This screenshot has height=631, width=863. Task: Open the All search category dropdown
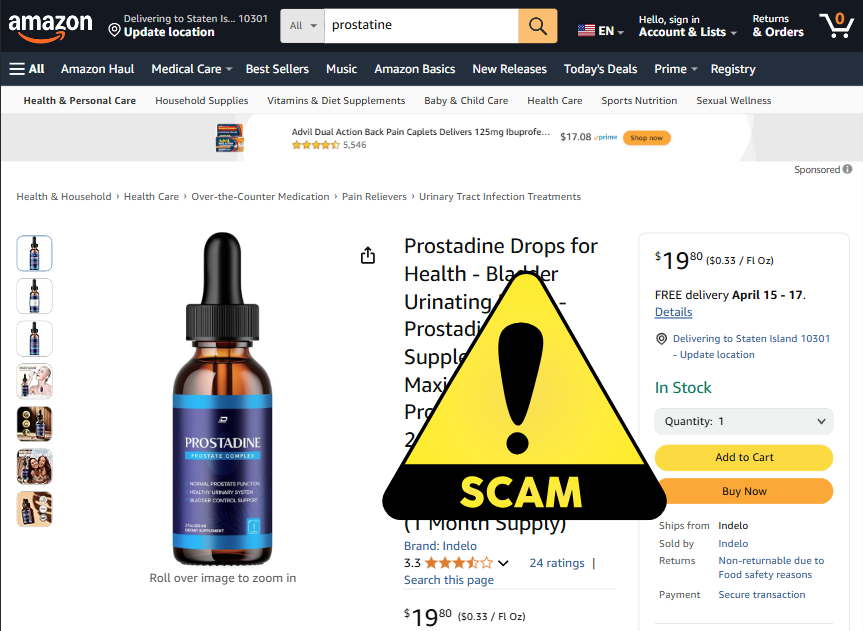coord(303,25)
